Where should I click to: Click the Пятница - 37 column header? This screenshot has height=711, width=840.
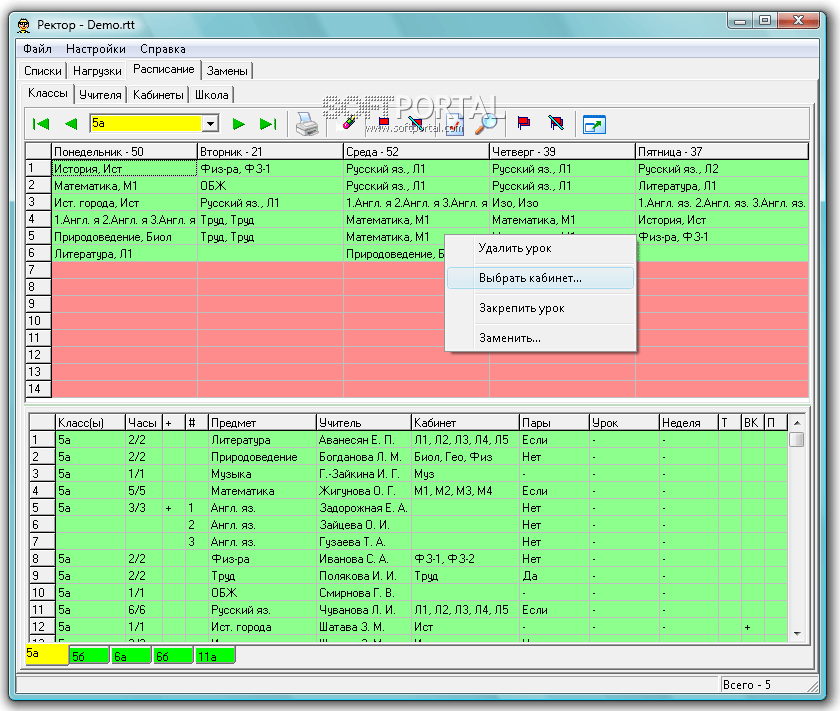[722, 152]
